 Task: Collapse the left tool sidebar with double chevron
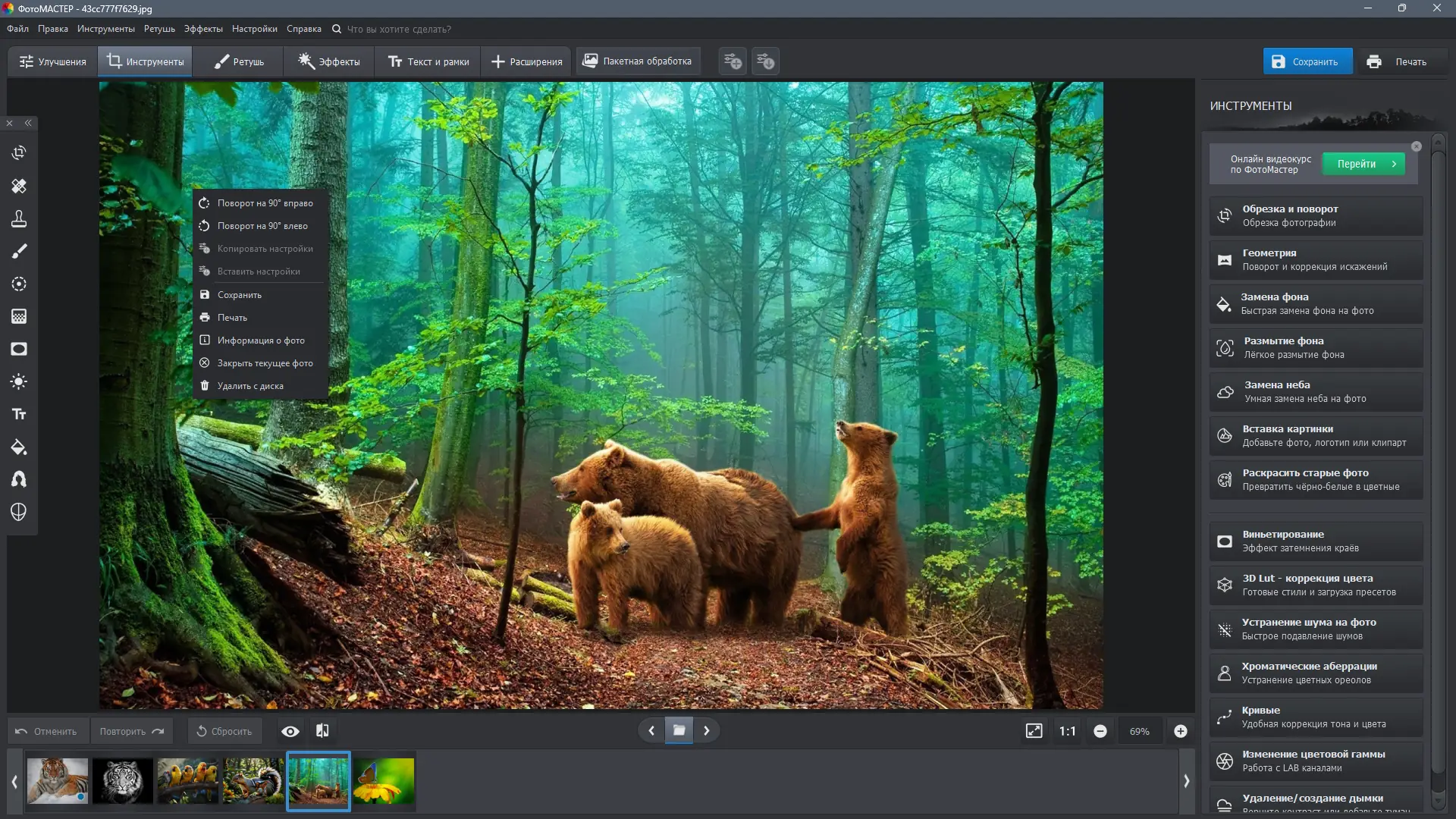(x=28, y=123)
